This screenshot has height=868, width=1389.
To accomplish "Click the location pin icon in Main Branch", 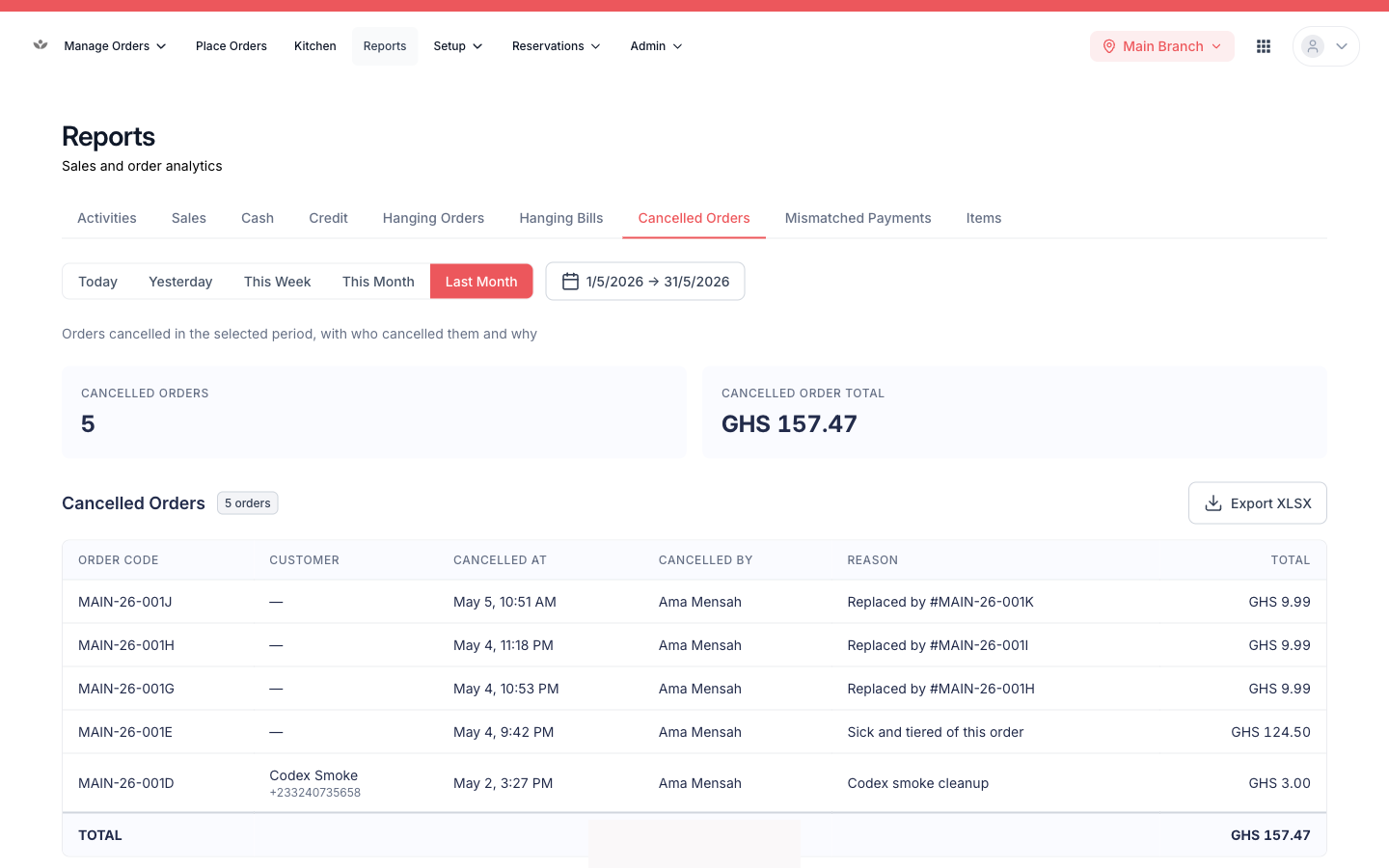I will tap(1109, 46).
